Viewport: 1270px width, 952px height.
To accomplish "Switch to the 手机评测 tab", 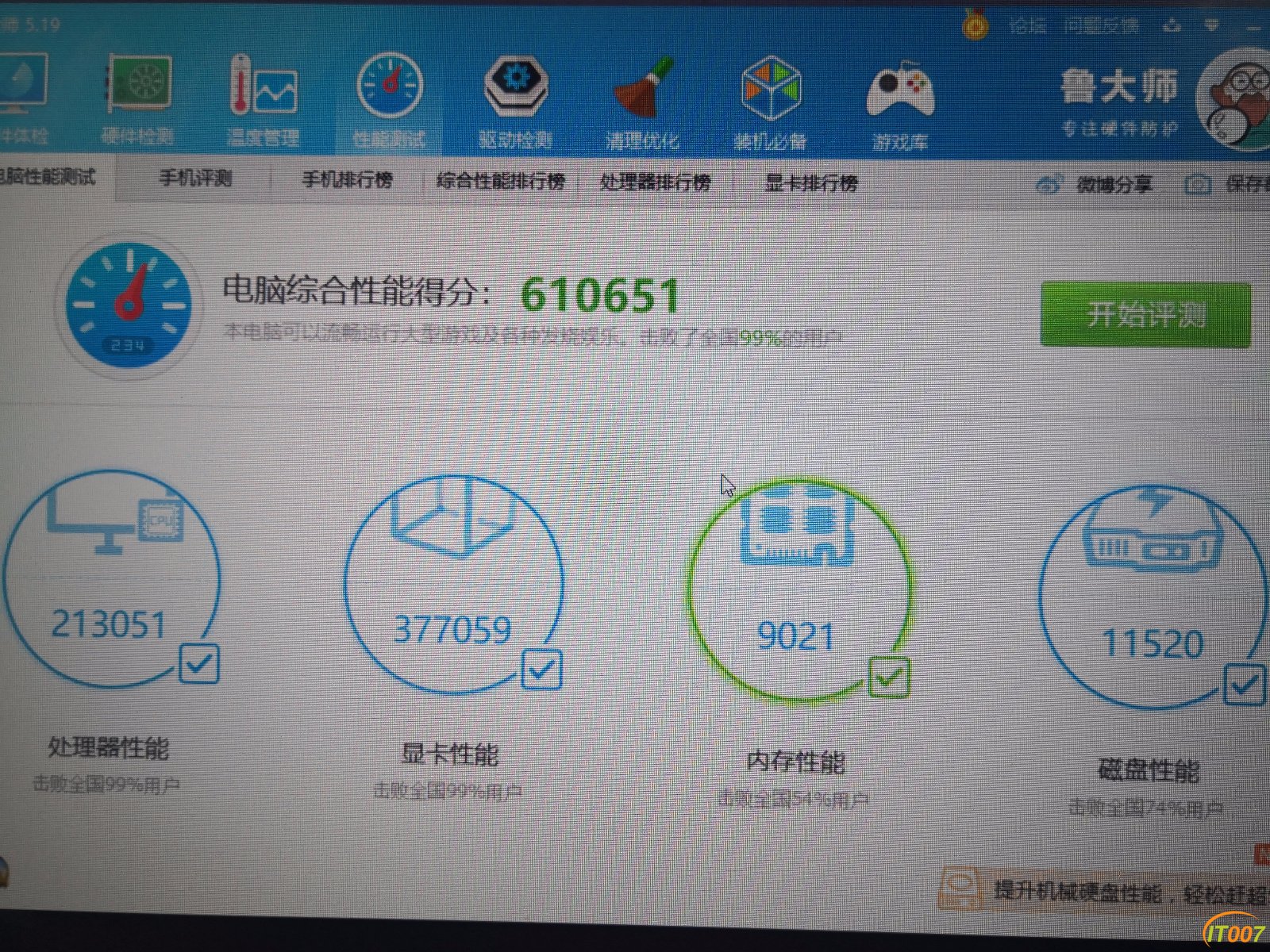I will click(196, 178).
